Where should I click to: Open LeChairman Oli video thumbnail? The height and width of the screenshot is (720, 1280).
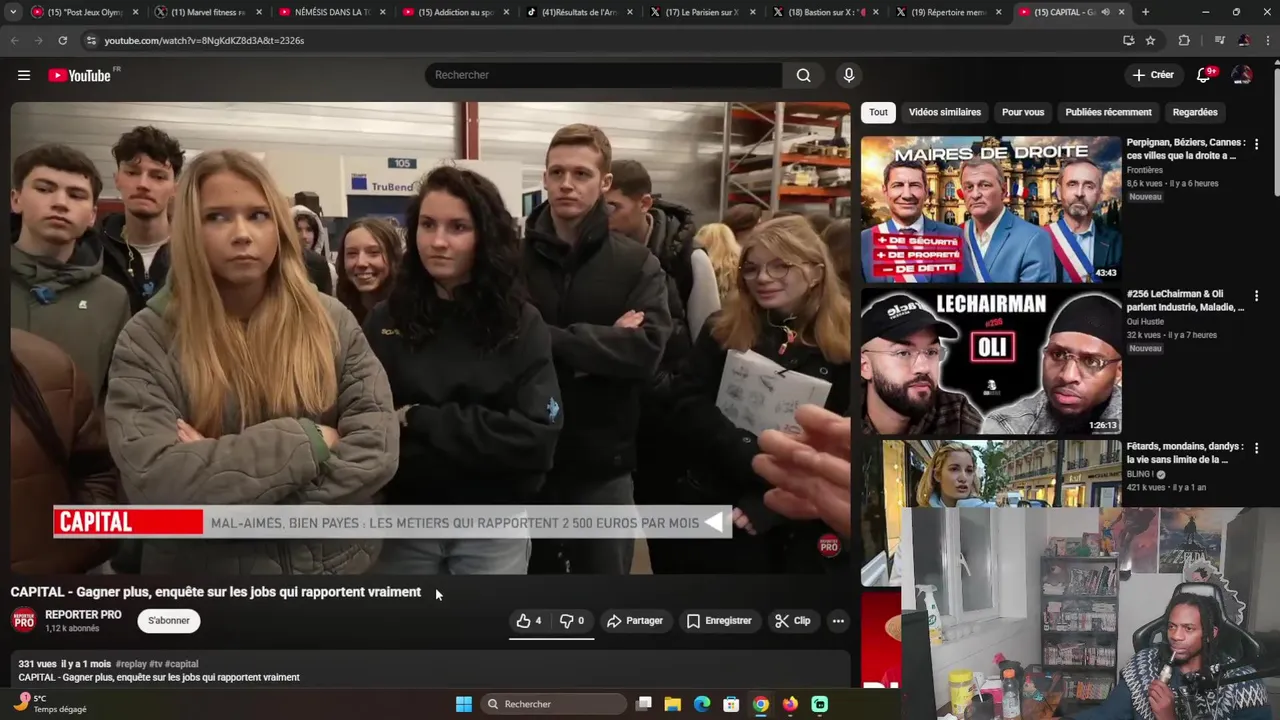pyautogui.click(x=991, y=361)
